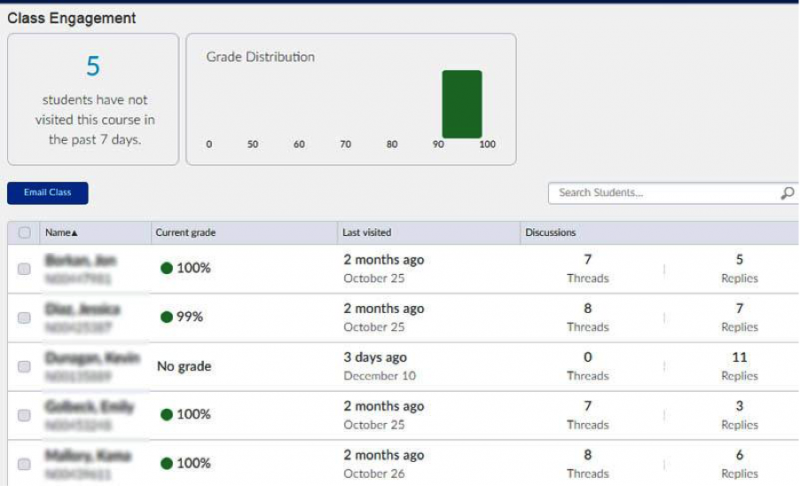The image size is (800, 486).
Task: Toggle the select-all checkbox in header
Action: 24,233
